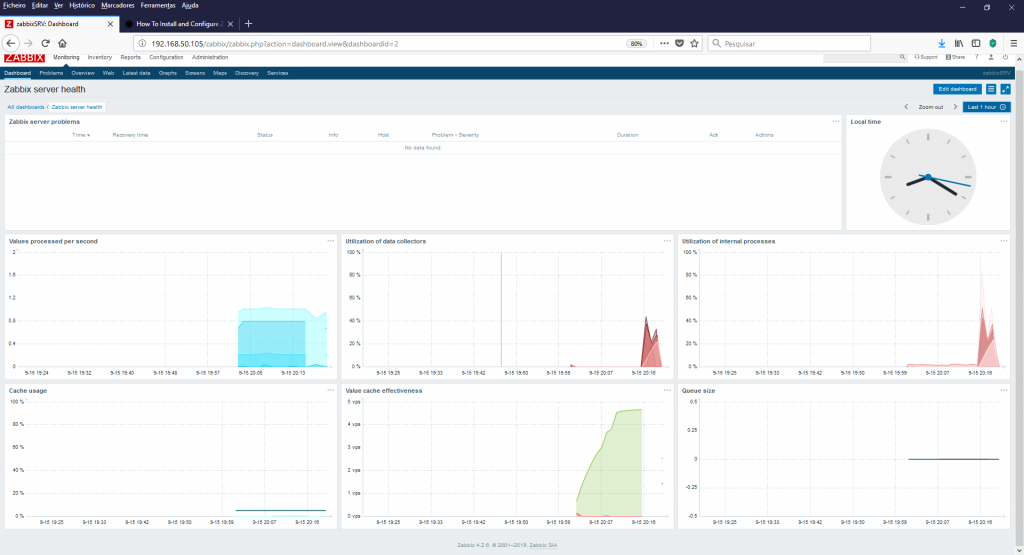Open the Support link with headset icon
The image size is (1024, 555).
point(926,57)
